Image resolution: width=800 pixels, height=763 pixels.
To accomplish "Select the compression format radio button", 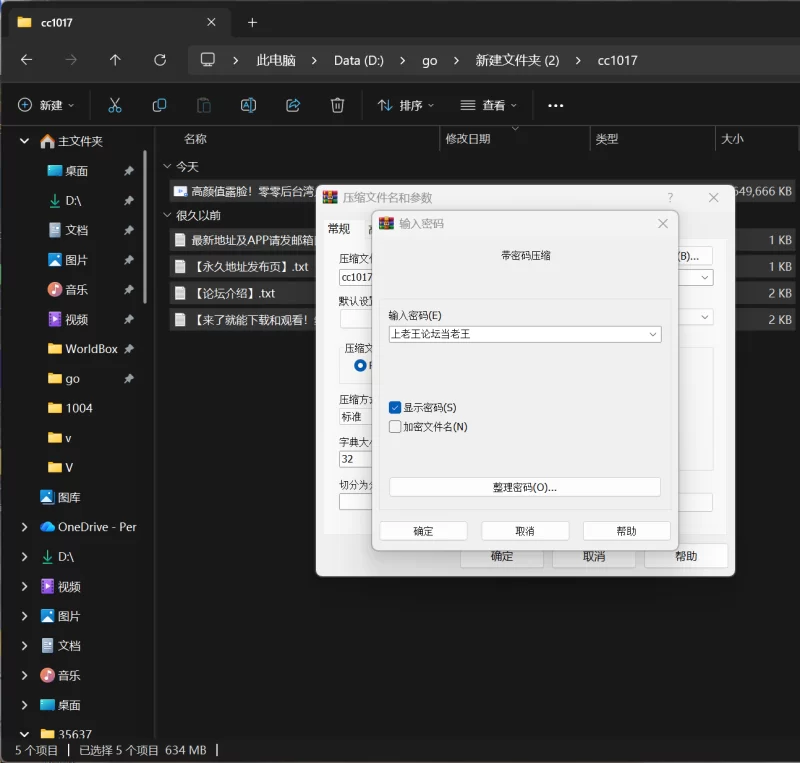I will 360,365.
